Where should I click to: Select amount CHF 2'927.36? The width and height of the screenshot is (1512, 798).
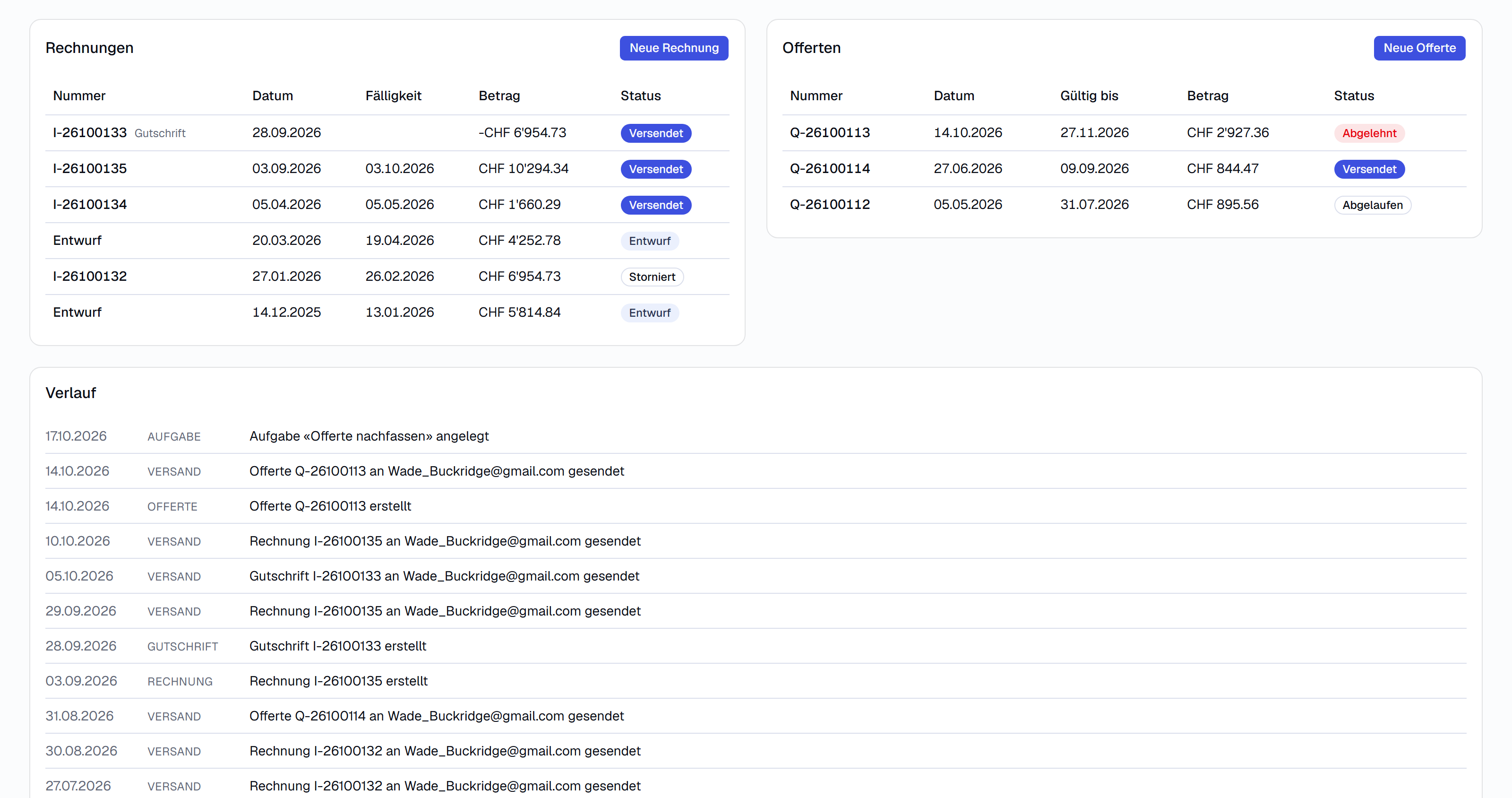click(1228, 133)
